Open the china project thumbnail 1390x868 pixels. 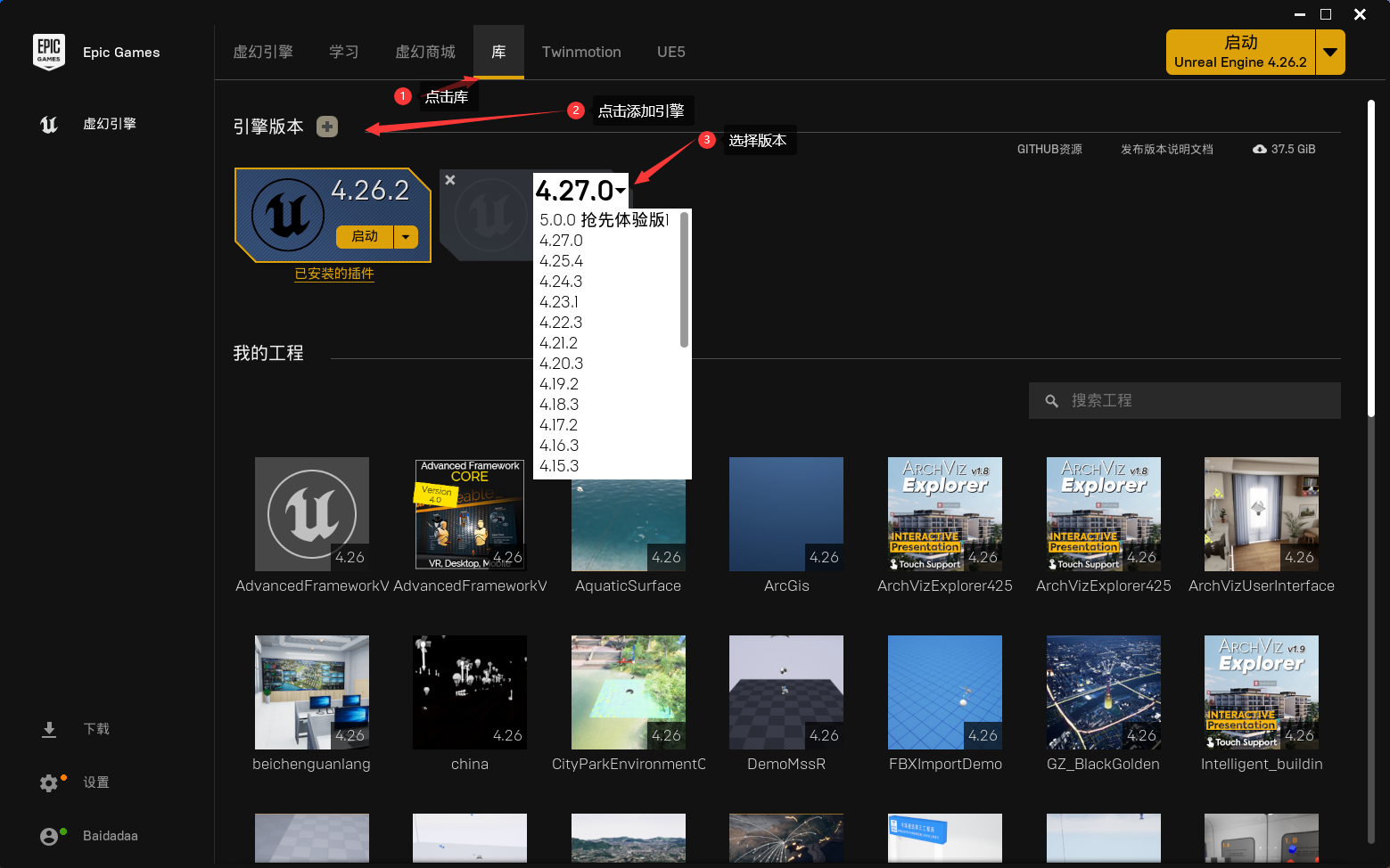pyautogui.click(x=470, y=692)
